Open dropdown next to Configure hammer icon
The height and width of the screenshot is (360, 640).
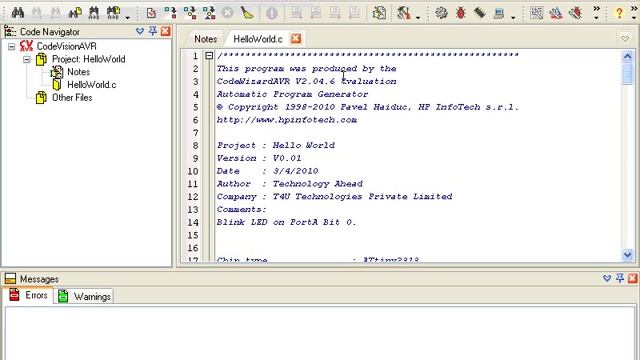[418, 17]
